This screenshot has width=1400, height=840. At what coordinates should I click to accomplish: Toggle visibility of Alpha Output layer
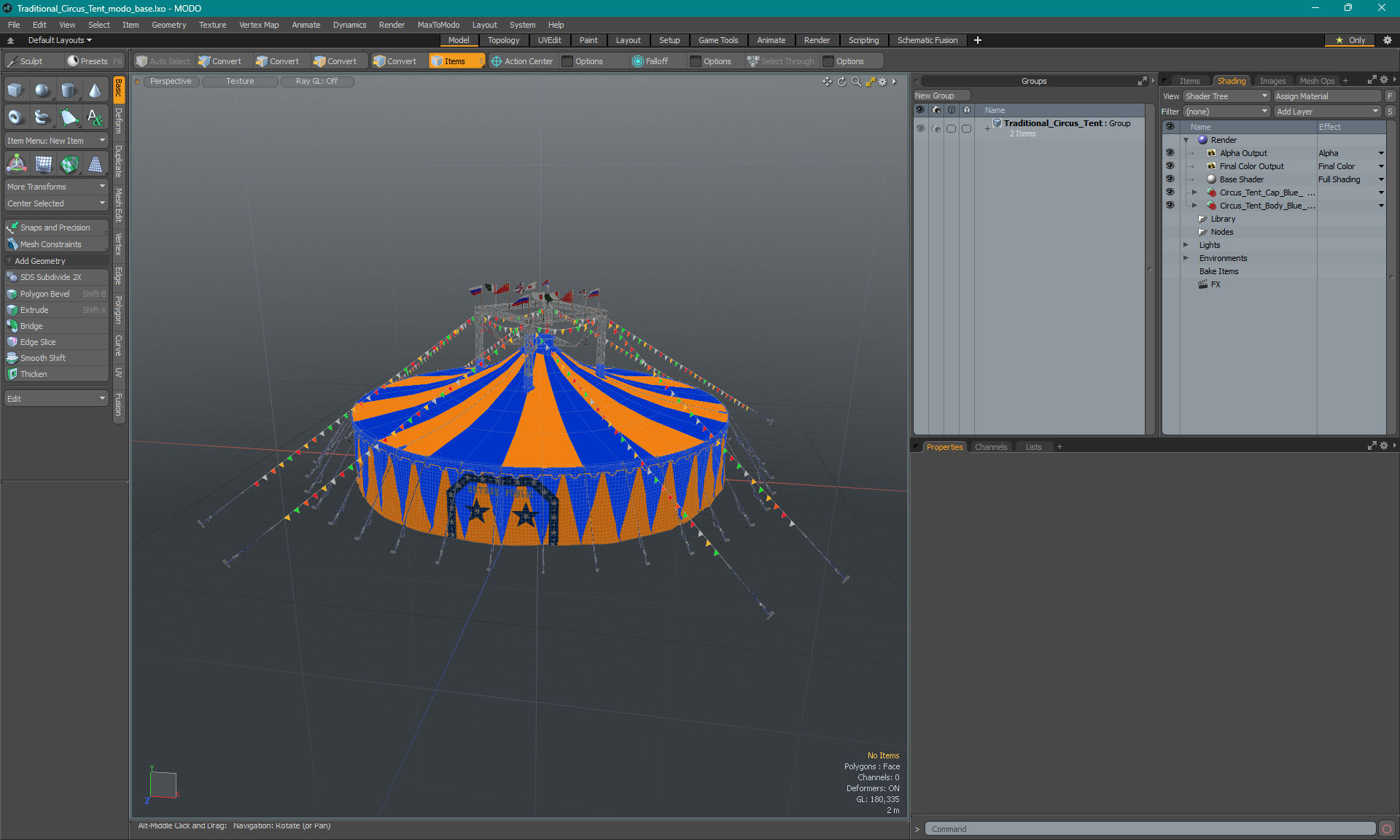tap(1170, 153)
